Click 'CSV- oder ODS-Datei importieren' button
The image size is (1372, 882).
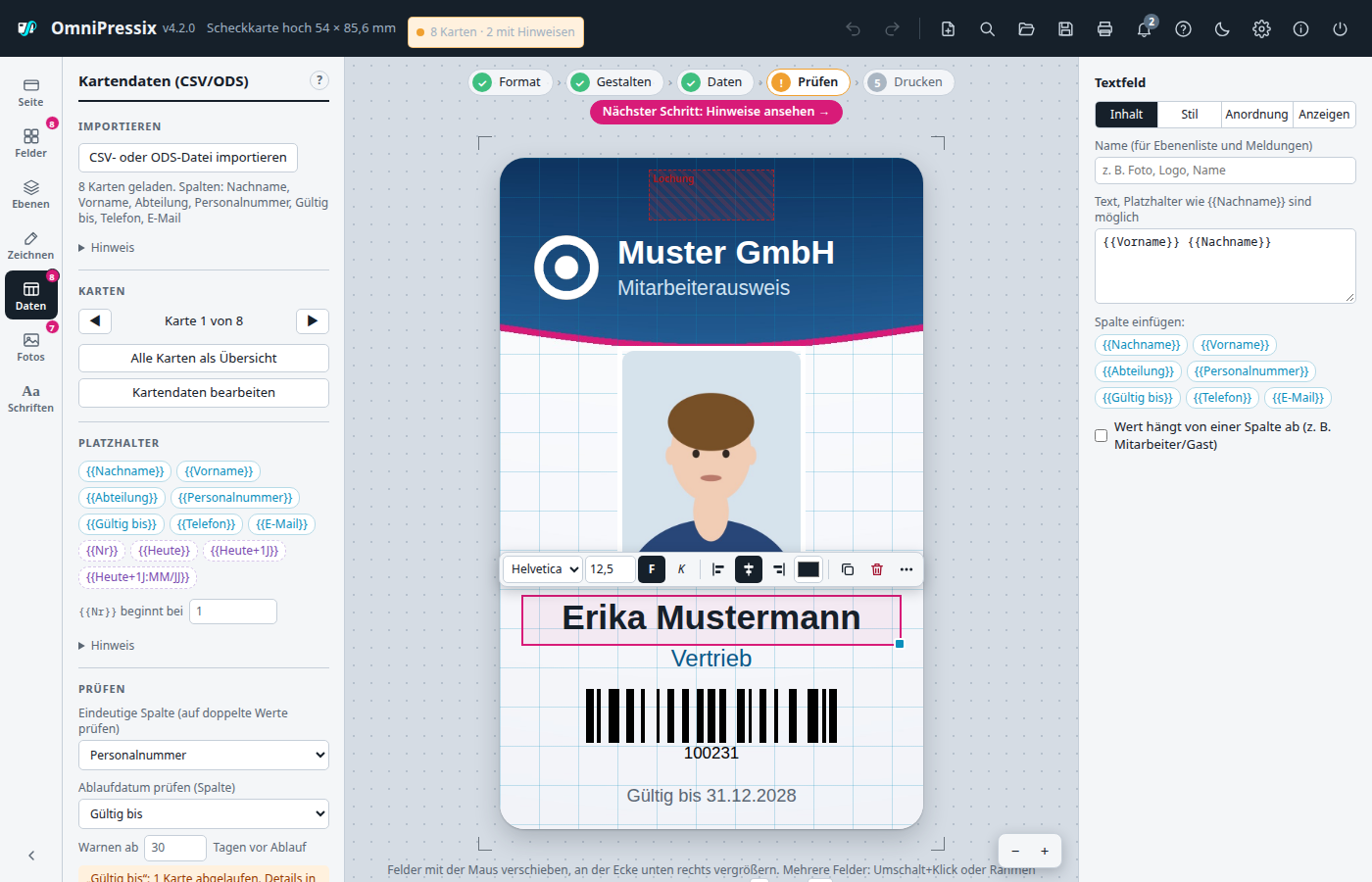[x=188, y=158]
